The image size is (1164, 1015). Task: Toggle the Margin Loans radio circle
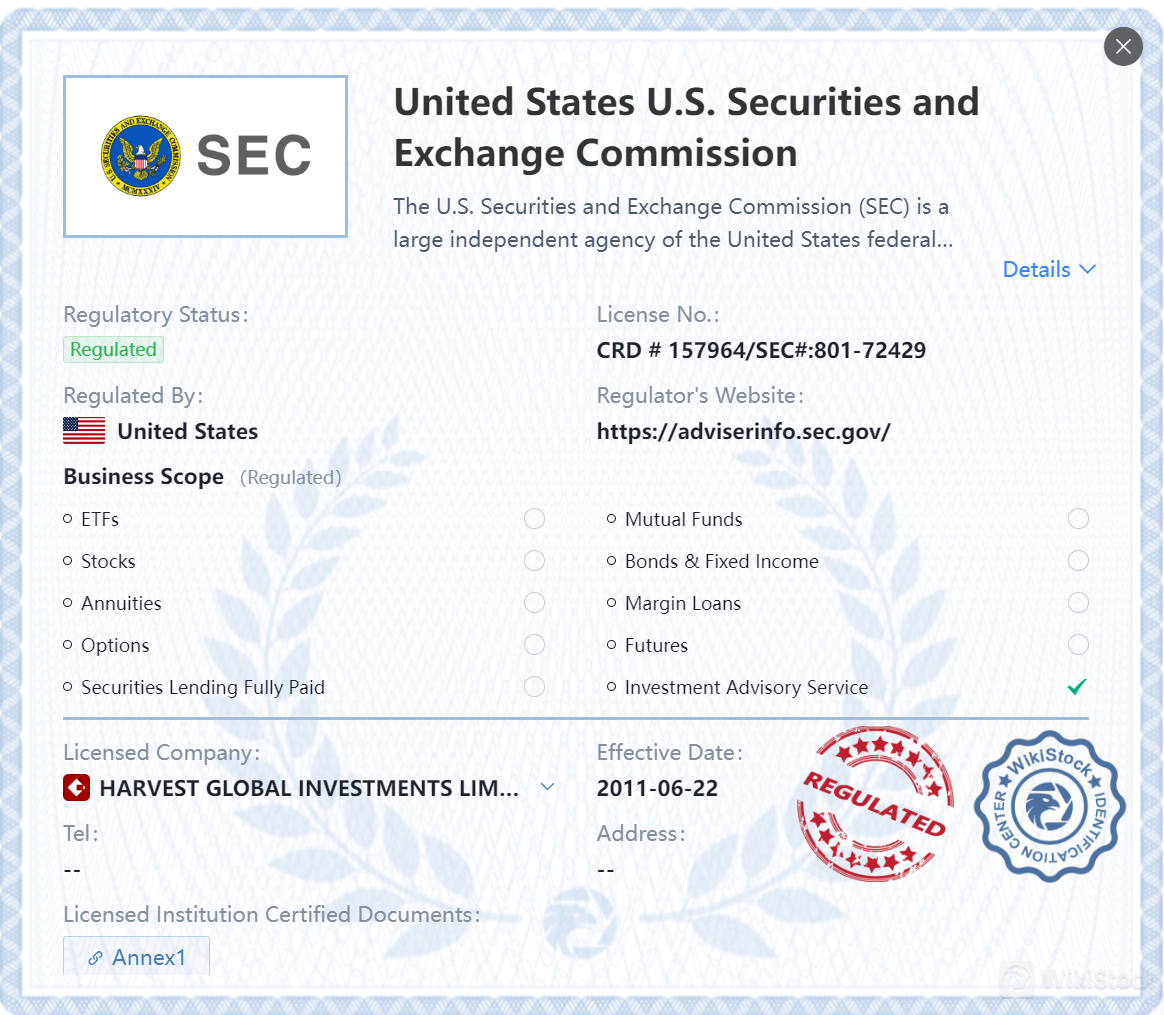pos(1078,602)
